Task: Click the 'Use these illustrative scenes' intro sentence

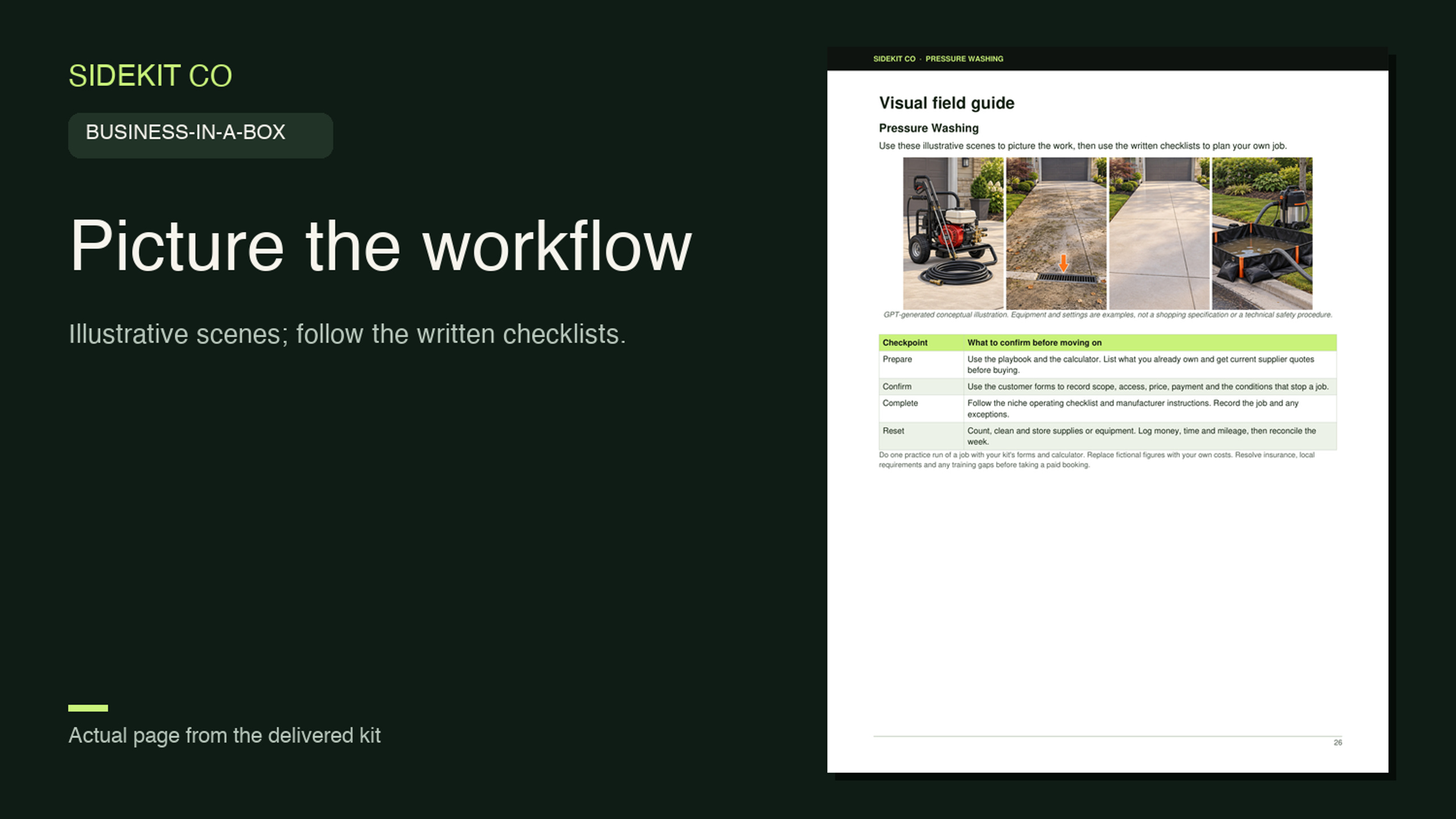Action: (1082, 146)
